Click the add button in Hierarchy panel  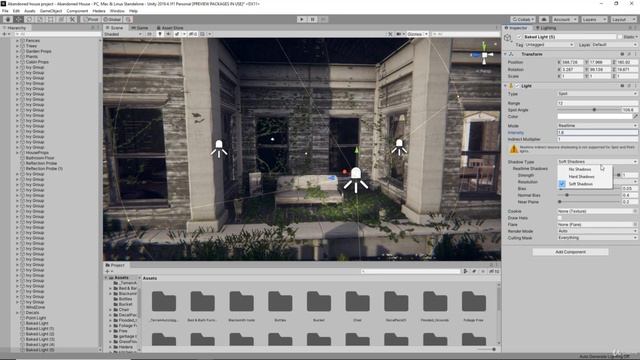click(5, 34)
